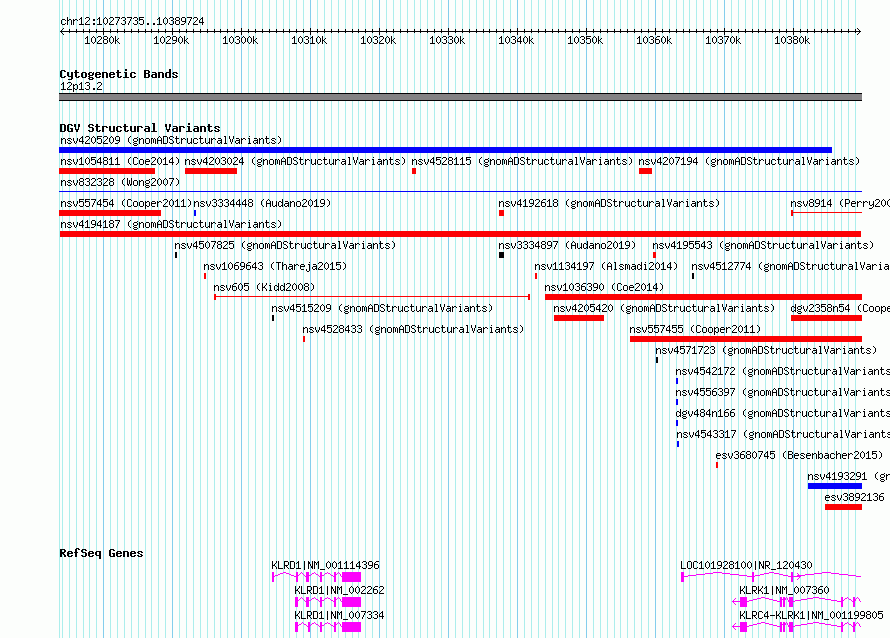Select KLRK1|NM_007360 gene label
The image size is (890, 638).
point(784,590)
